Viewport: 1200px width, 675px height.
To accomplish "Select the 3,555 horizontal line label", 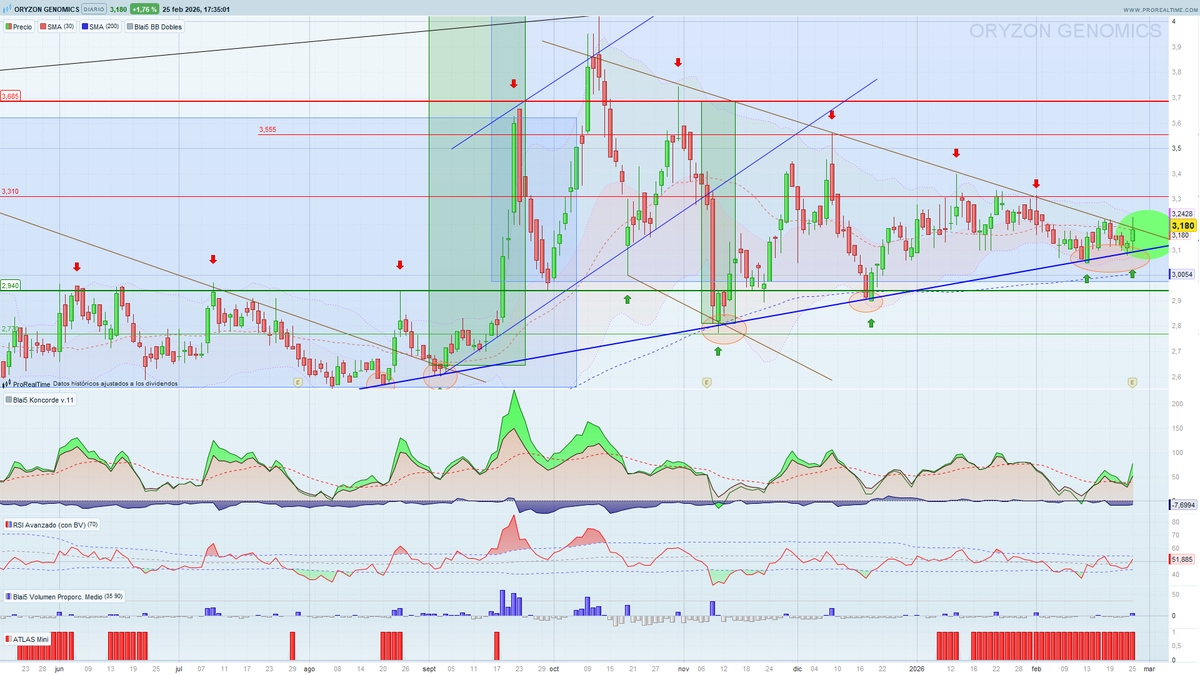I will (x=268, y=130).
